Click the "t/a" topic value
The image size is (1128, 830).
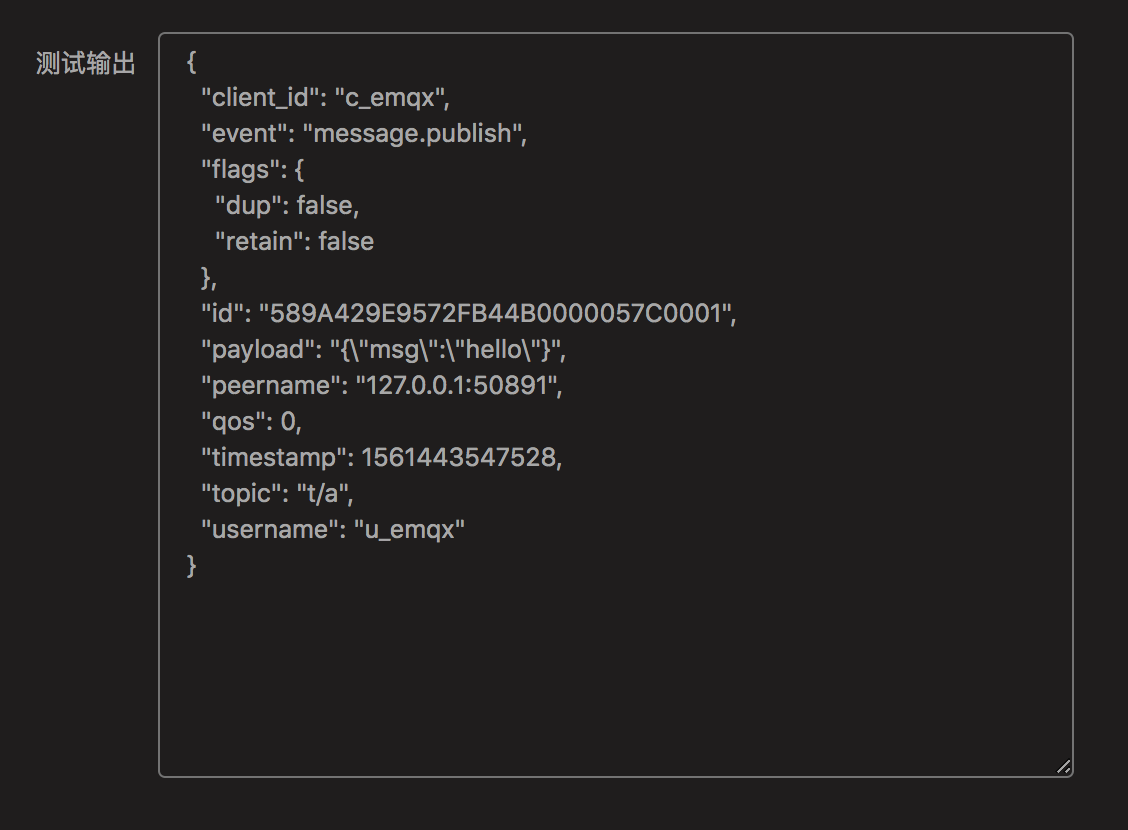pos(322,494)
